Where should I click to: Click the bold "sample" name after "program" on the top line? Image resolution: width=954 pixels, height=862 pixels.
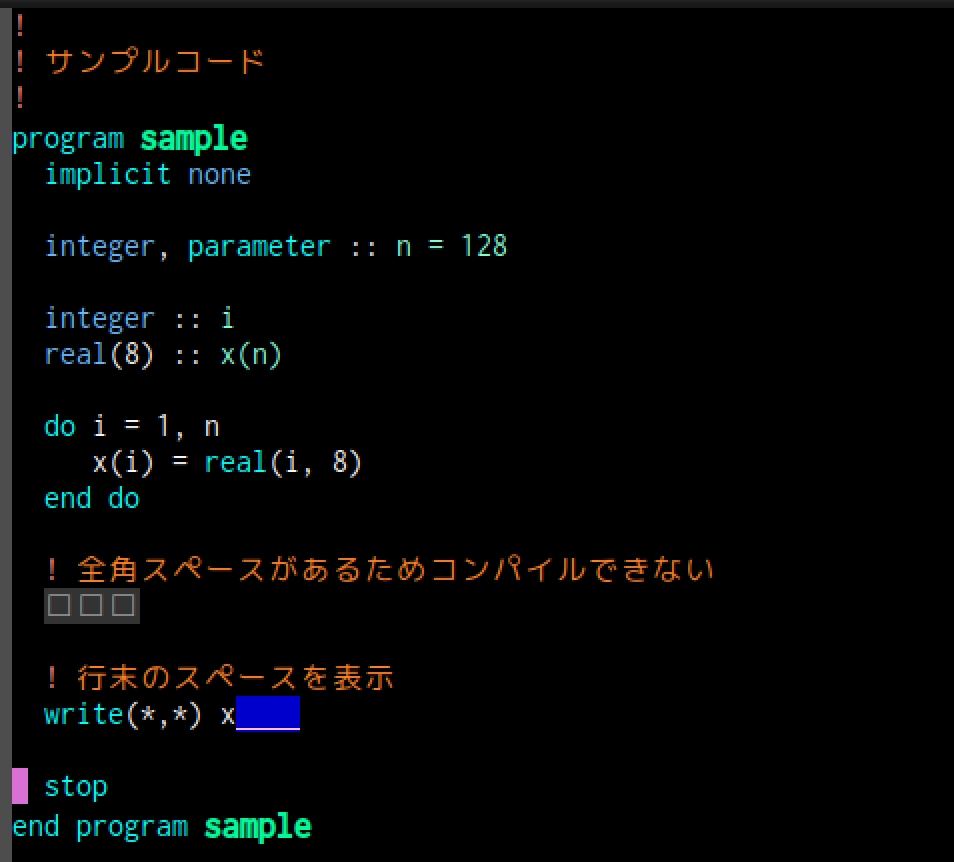(x=193, y=138)
